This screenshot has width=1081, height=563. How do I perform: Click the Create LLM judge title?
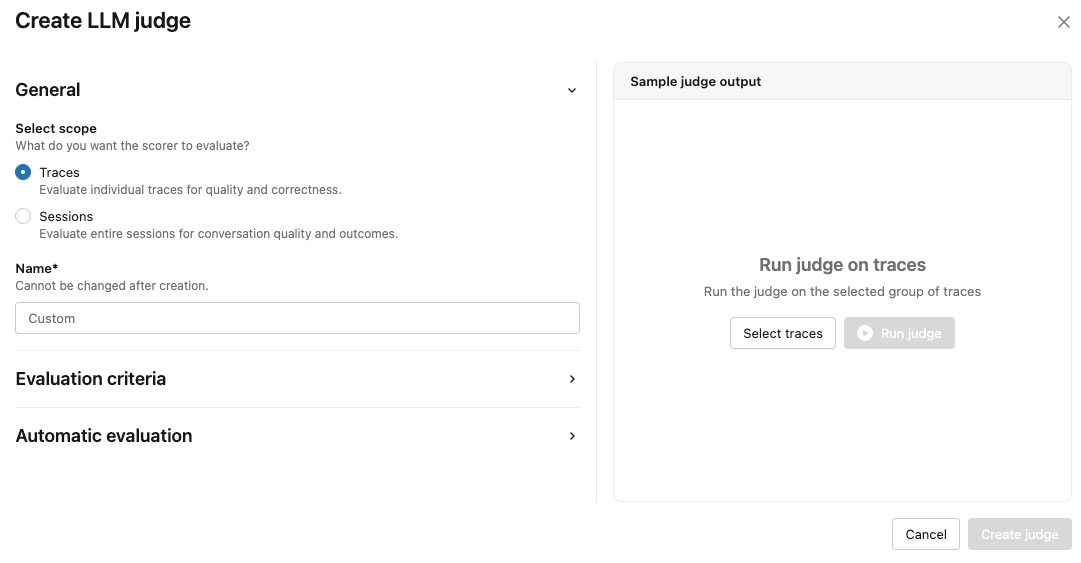pos(103,20)
